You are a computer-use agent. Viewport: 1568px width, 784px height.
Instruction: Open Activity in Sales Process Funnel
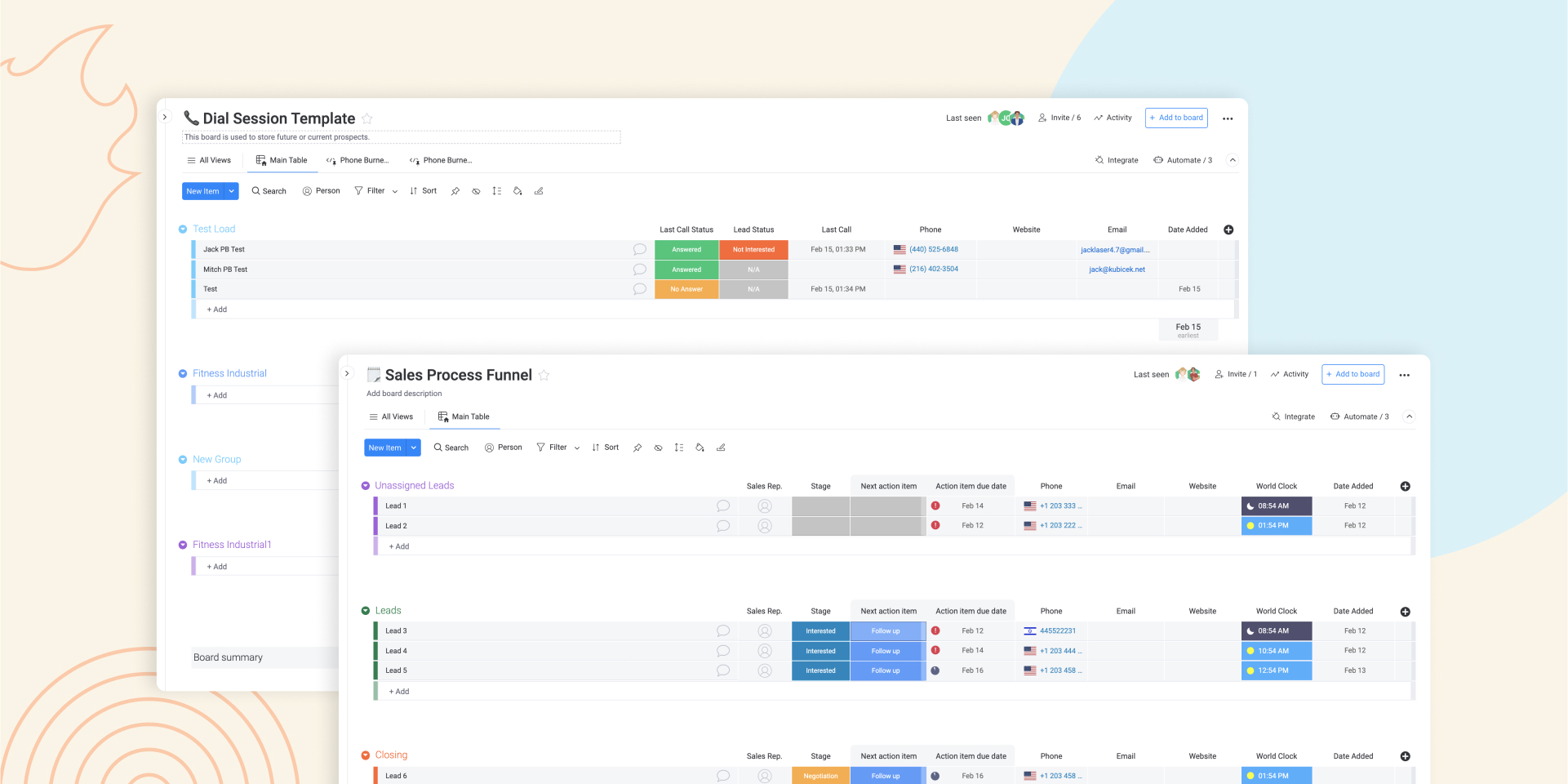pos(1290,374)
